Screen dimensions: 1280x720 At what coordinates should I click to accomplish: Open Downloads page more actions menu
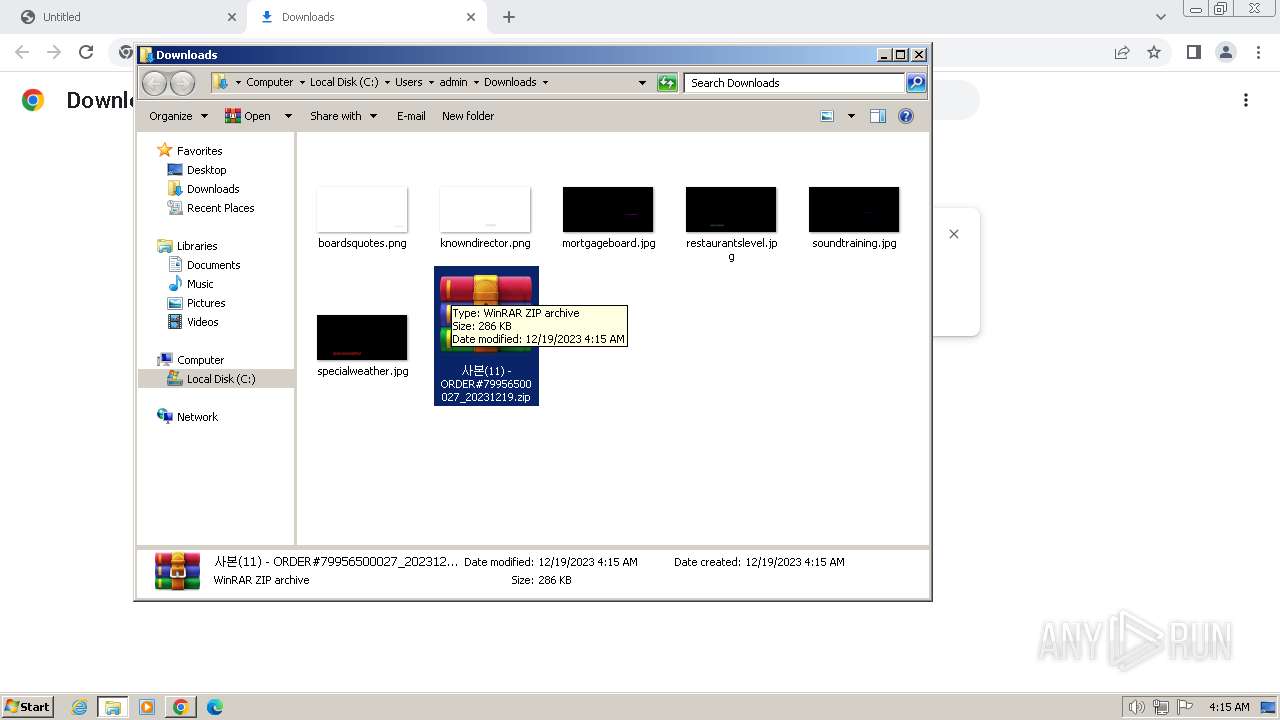(x=1246, y=100)
